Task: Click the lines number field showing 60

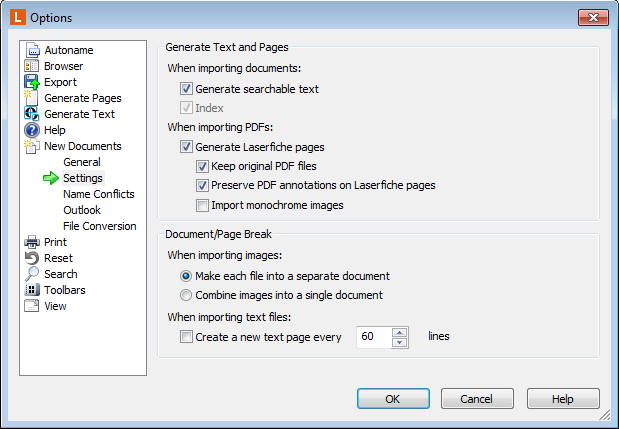Action: (374, 337)
